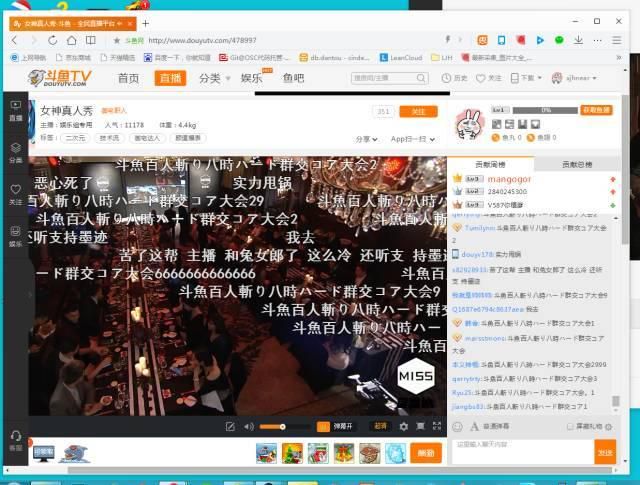Viewport: 640px width, 485px height.
Task: Go back with the browser back arrow
Action: pos(15,40)
